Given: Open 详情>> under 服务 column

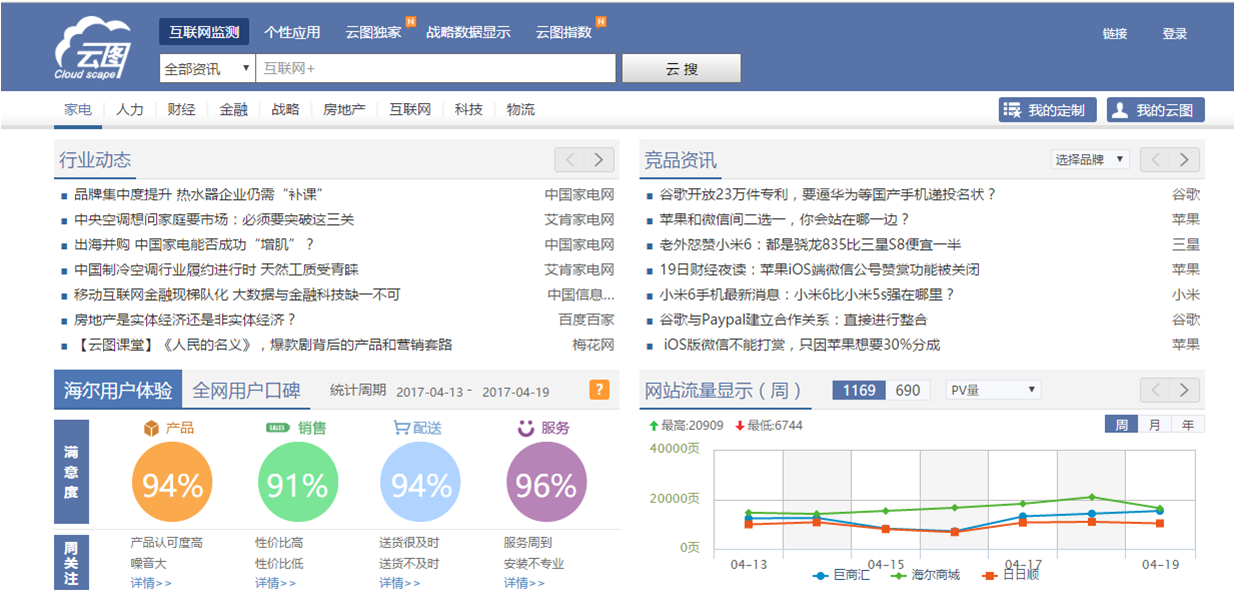Looking at the screenshot, I should 525,584.
